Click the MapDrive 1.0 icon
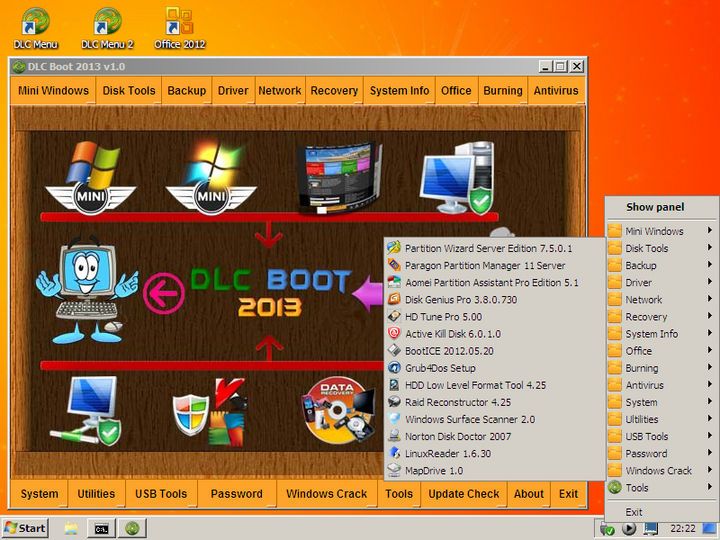Viewport: 720px width, 540px height. tap(394, 471)
